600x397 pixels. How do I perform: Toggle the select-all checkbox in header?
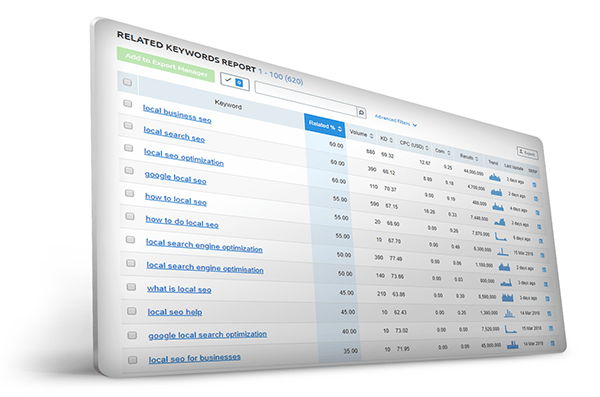tap(127, 82)
